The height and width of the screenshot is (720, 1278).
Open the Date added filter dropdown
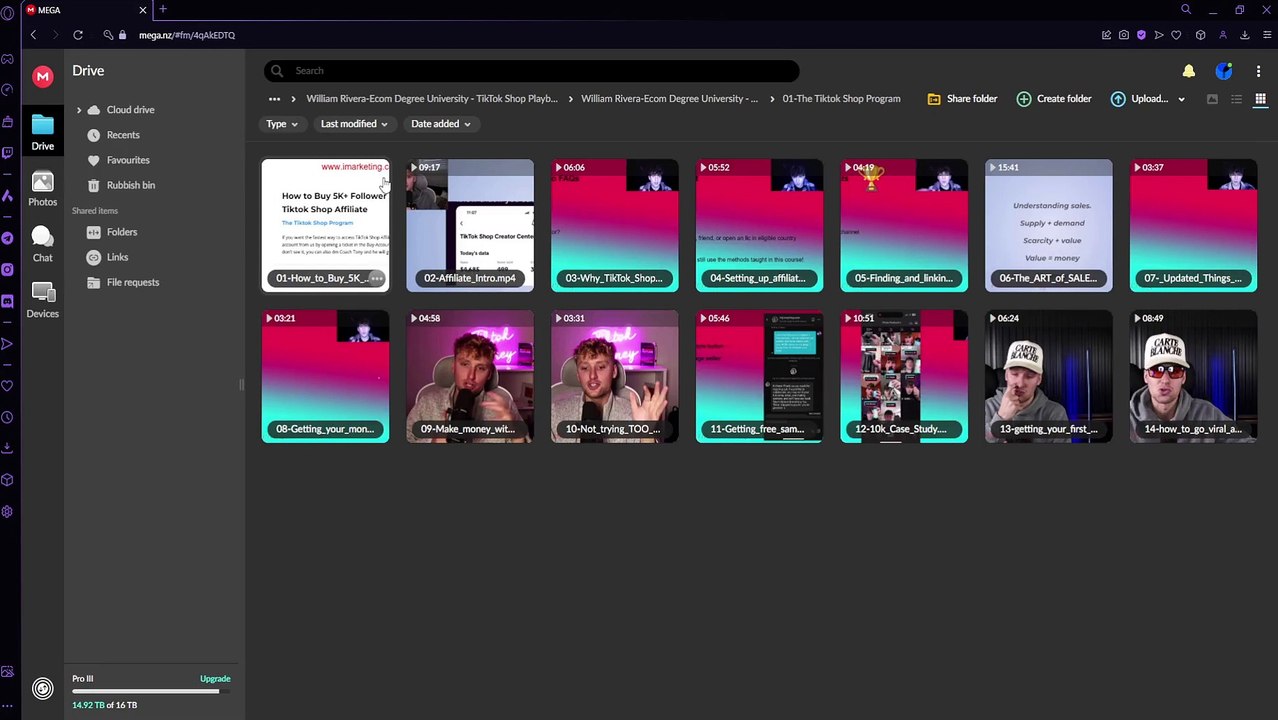click(x=440, y=124)
